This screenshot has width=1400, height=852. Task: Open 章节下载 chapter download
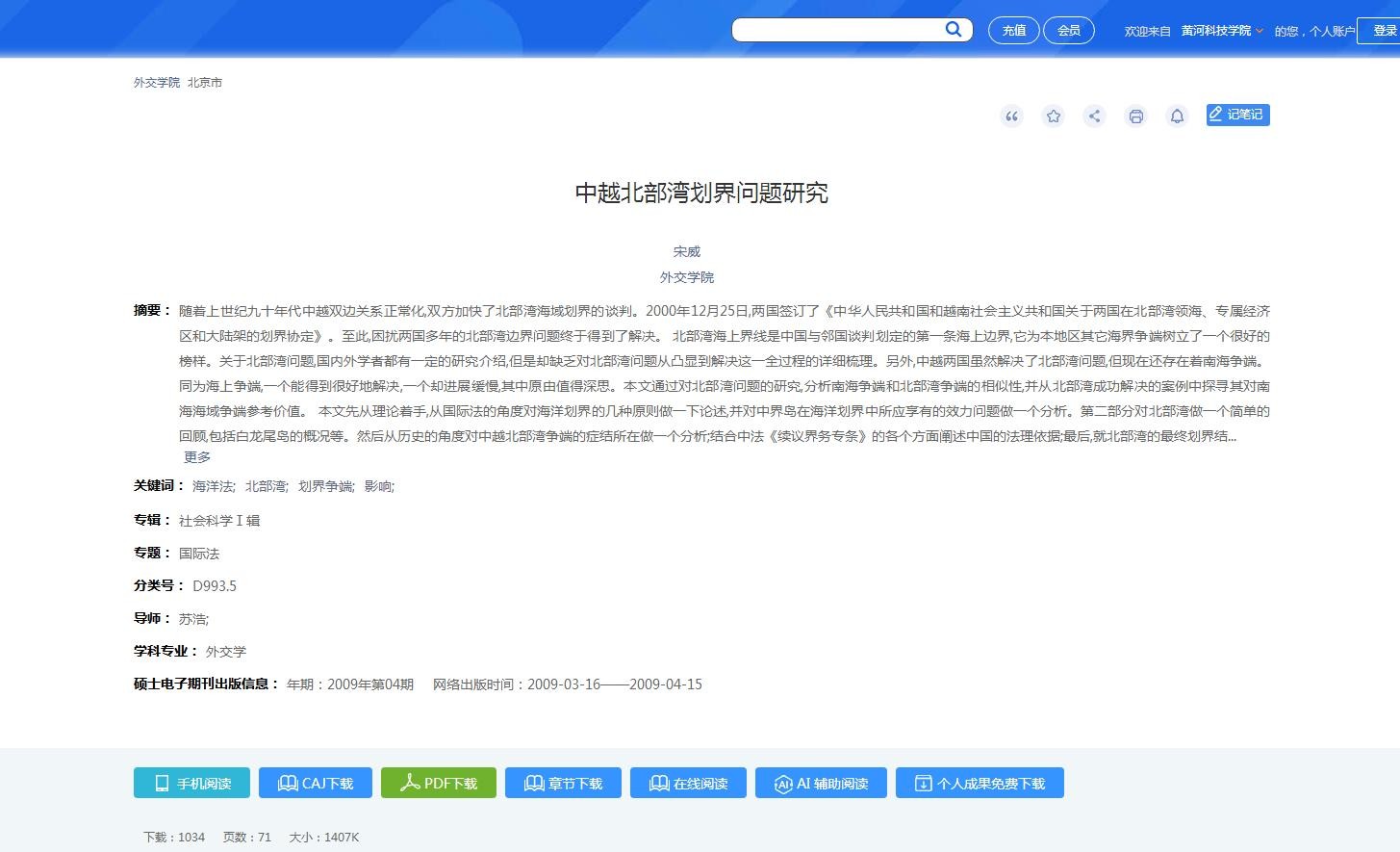click(563, 783)
